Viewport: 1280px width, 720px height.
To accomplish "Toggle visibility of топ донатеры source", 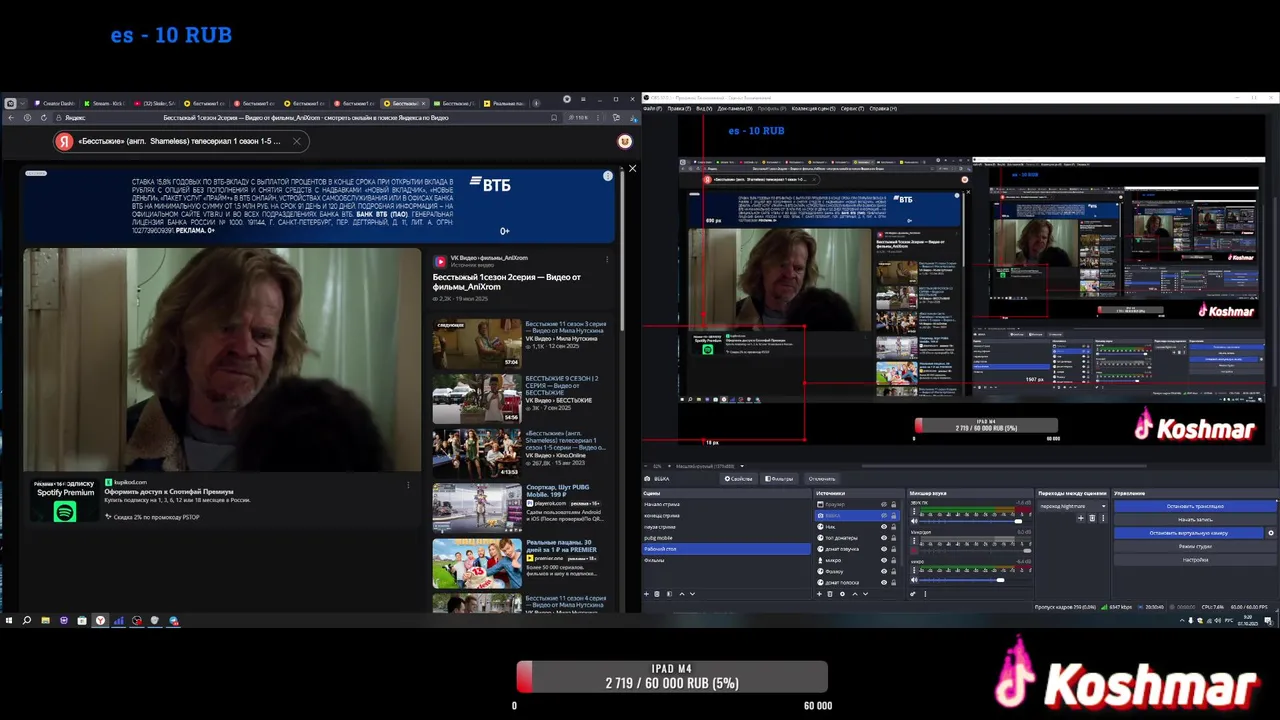I will 884,538.
